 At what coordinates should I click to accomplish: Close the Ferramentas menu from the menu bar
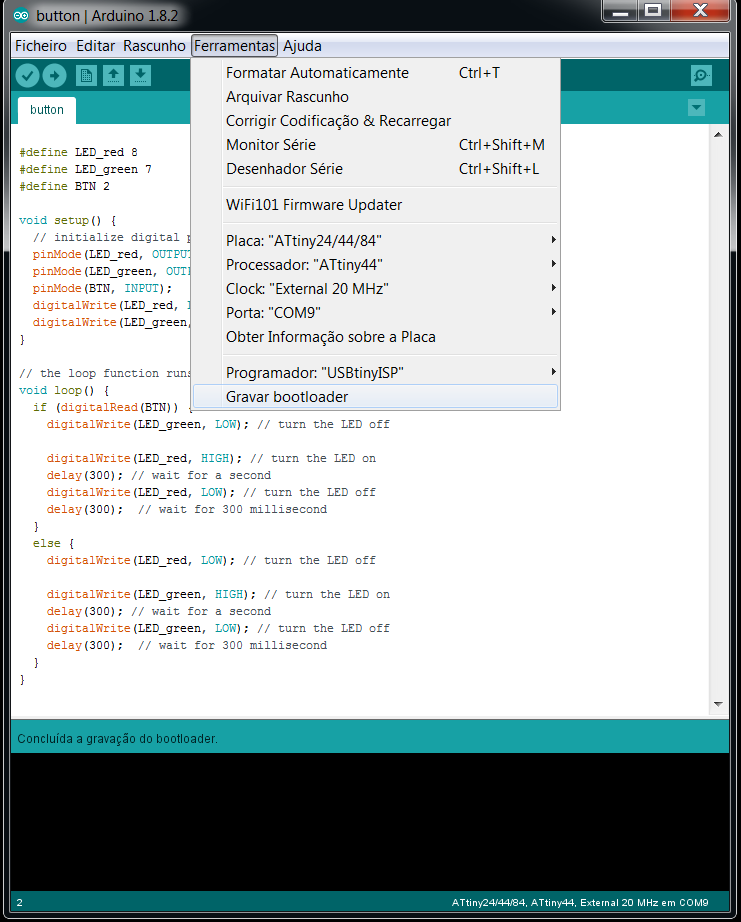click(x=235, y=46)
